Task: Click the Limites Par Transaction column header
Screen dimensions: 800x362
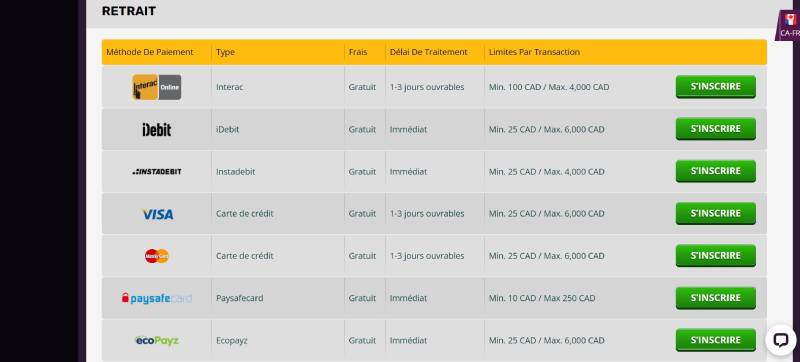Action: point(534,52)
